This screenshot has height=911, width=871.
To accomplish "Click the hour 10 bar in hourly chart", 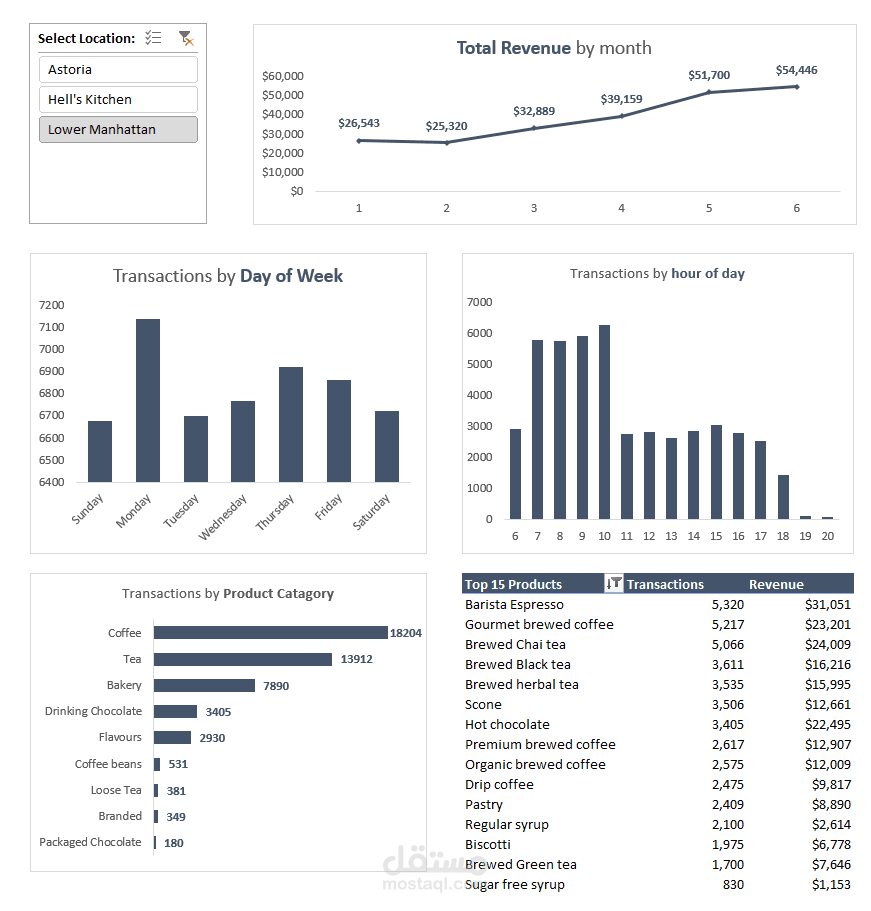I will coord(604,422).
